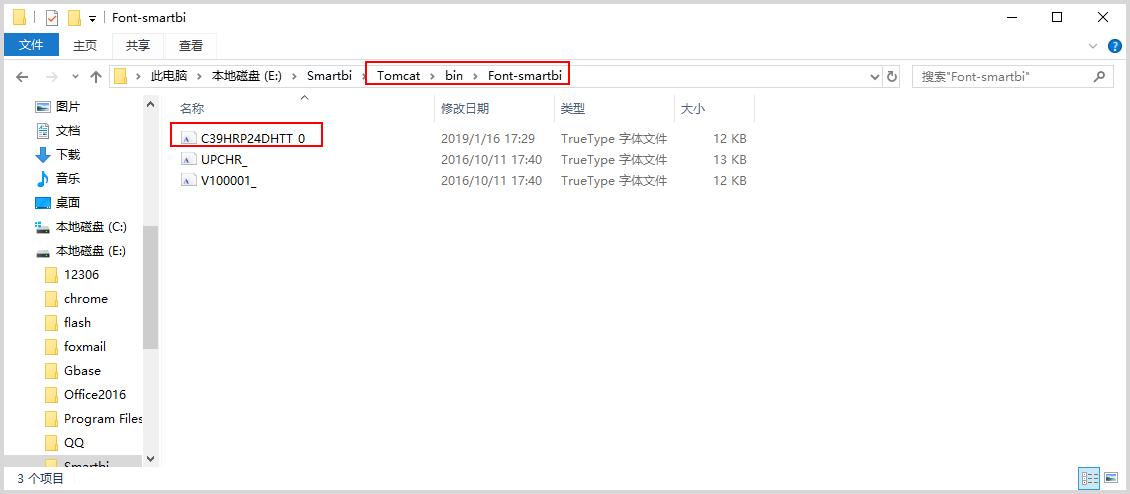Open 下载 in the navigation pane
Screen dimensions: 1130x494
tap(68, 154)
